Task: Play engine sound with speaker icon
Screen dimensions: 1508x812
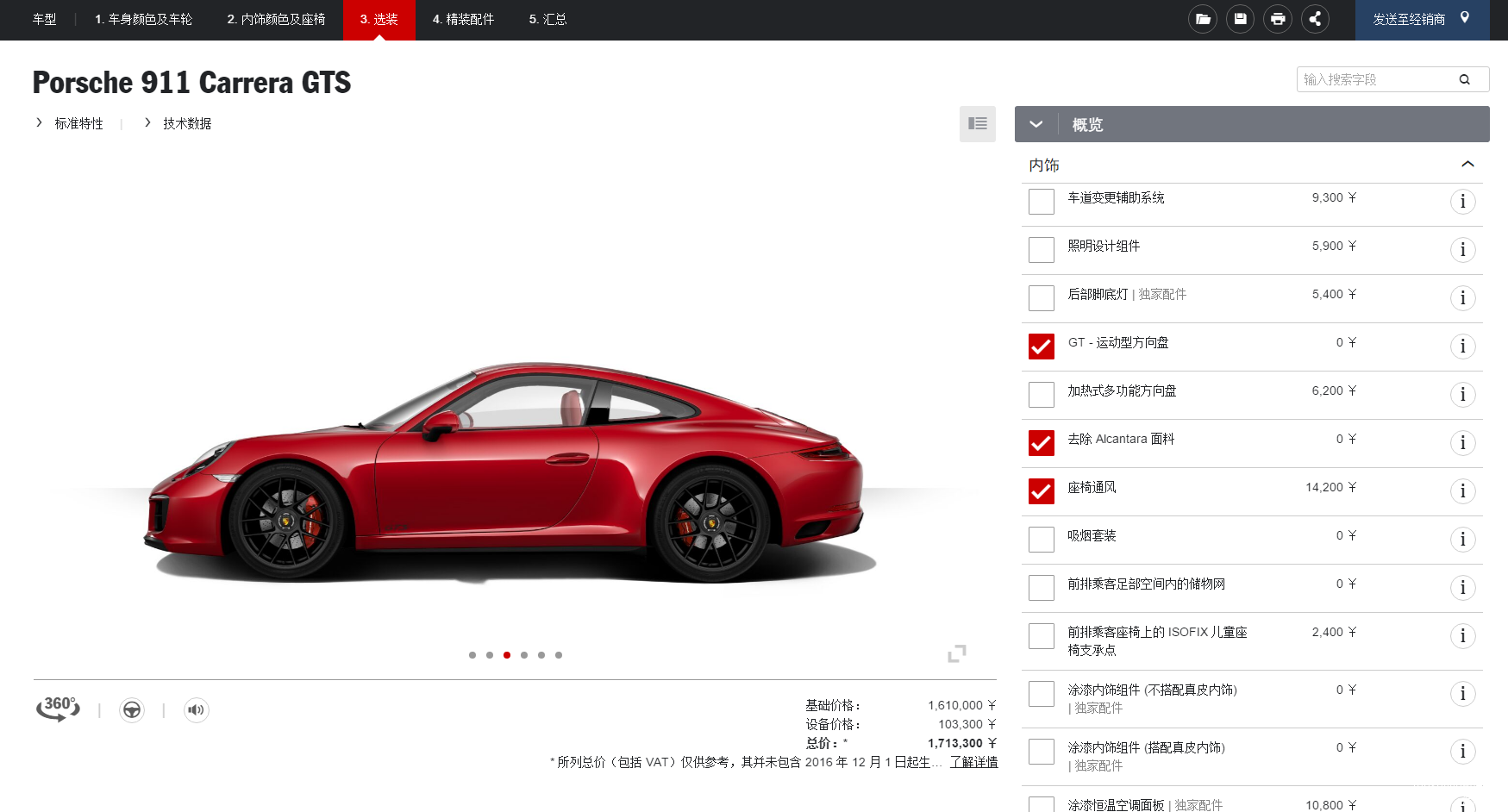Action: click(x=197, y=709)
